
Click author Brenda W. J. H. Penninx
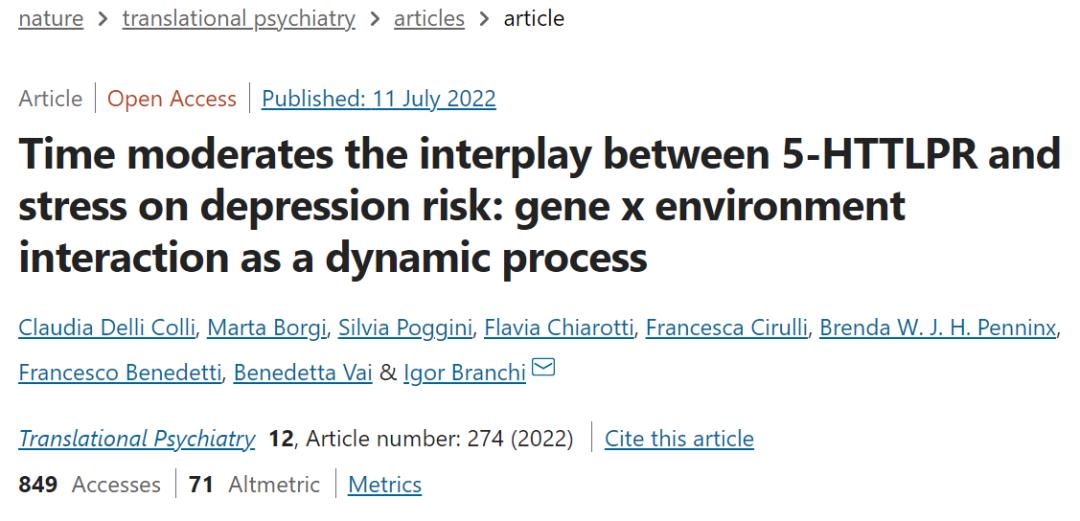(x=937, y=328)
